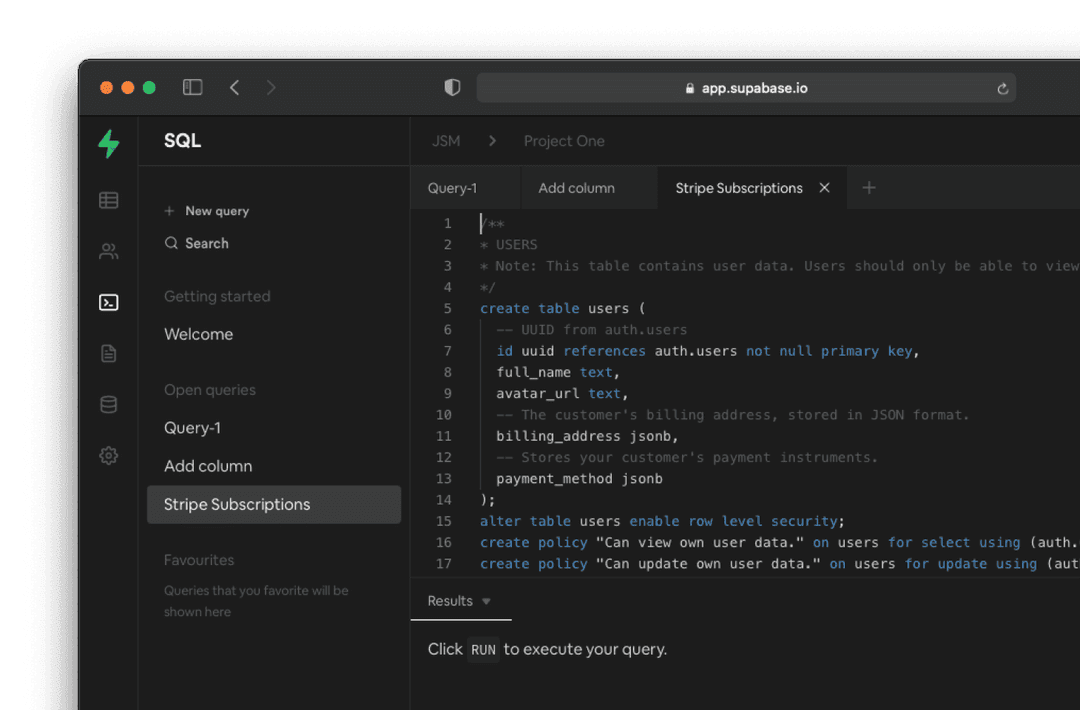The image size is (1080, 710).
Task: Expand the JSM breadcrumb chevron
Action: tap(492, 141)
